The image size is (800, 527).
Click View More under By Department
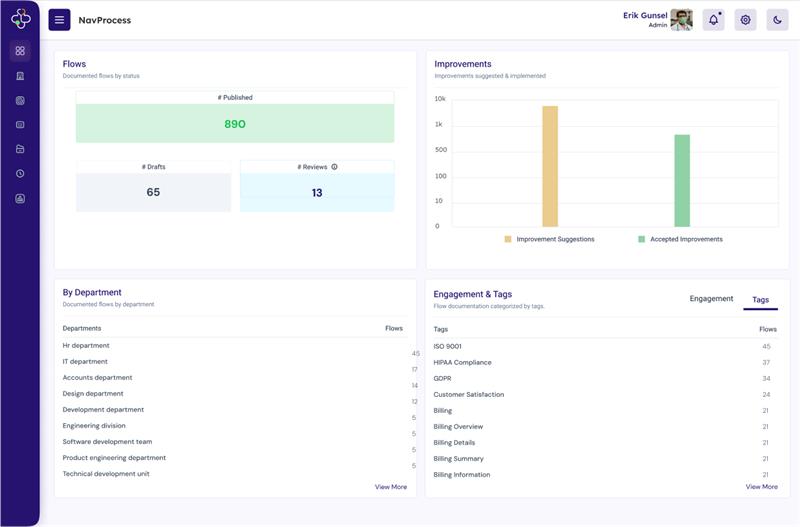tap(390, 487)
